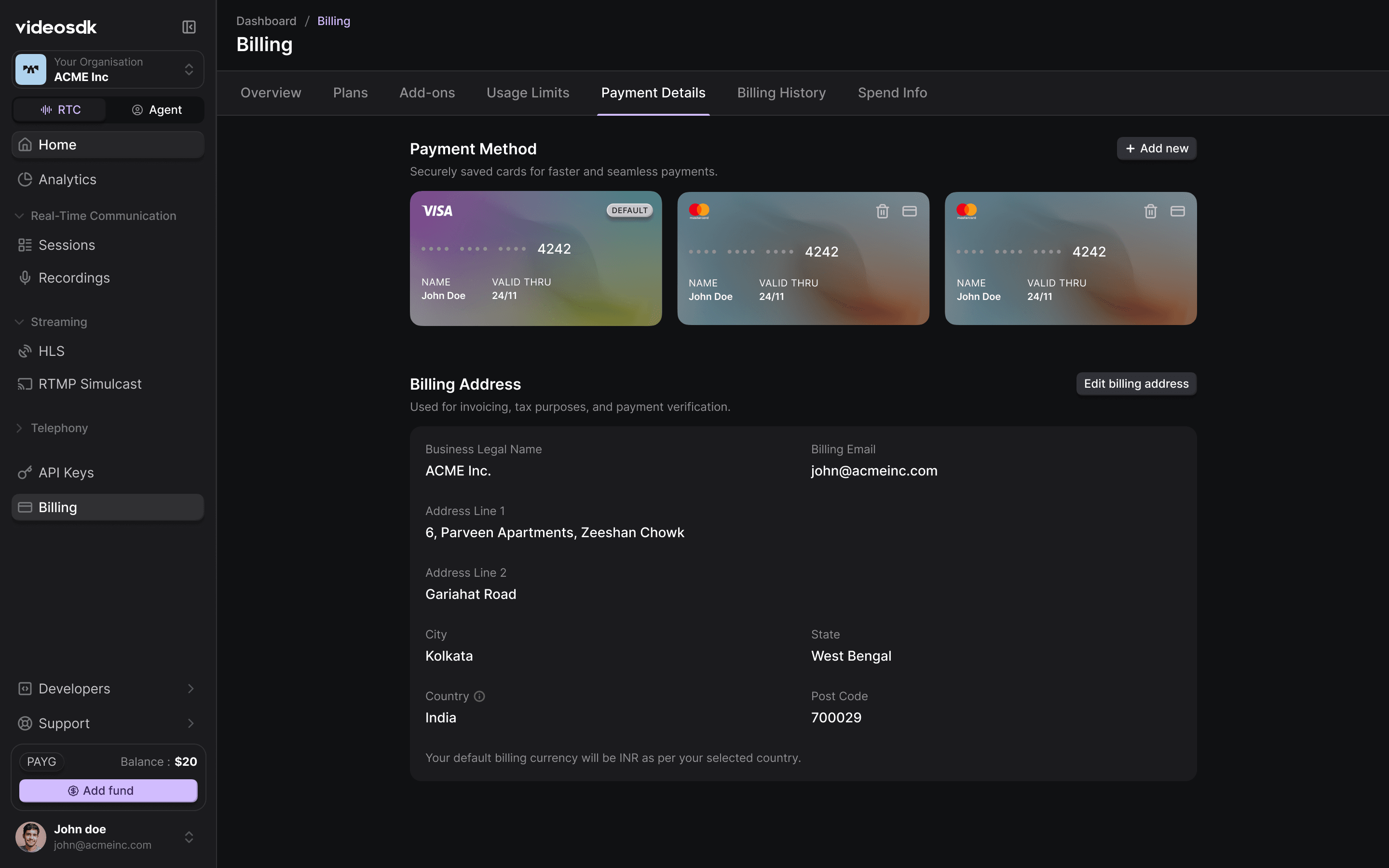Image resolution: width=1389 pixels, height=868 pixels.
Task: Switch to the Billing History tab
Action: (x=781, y=93)
